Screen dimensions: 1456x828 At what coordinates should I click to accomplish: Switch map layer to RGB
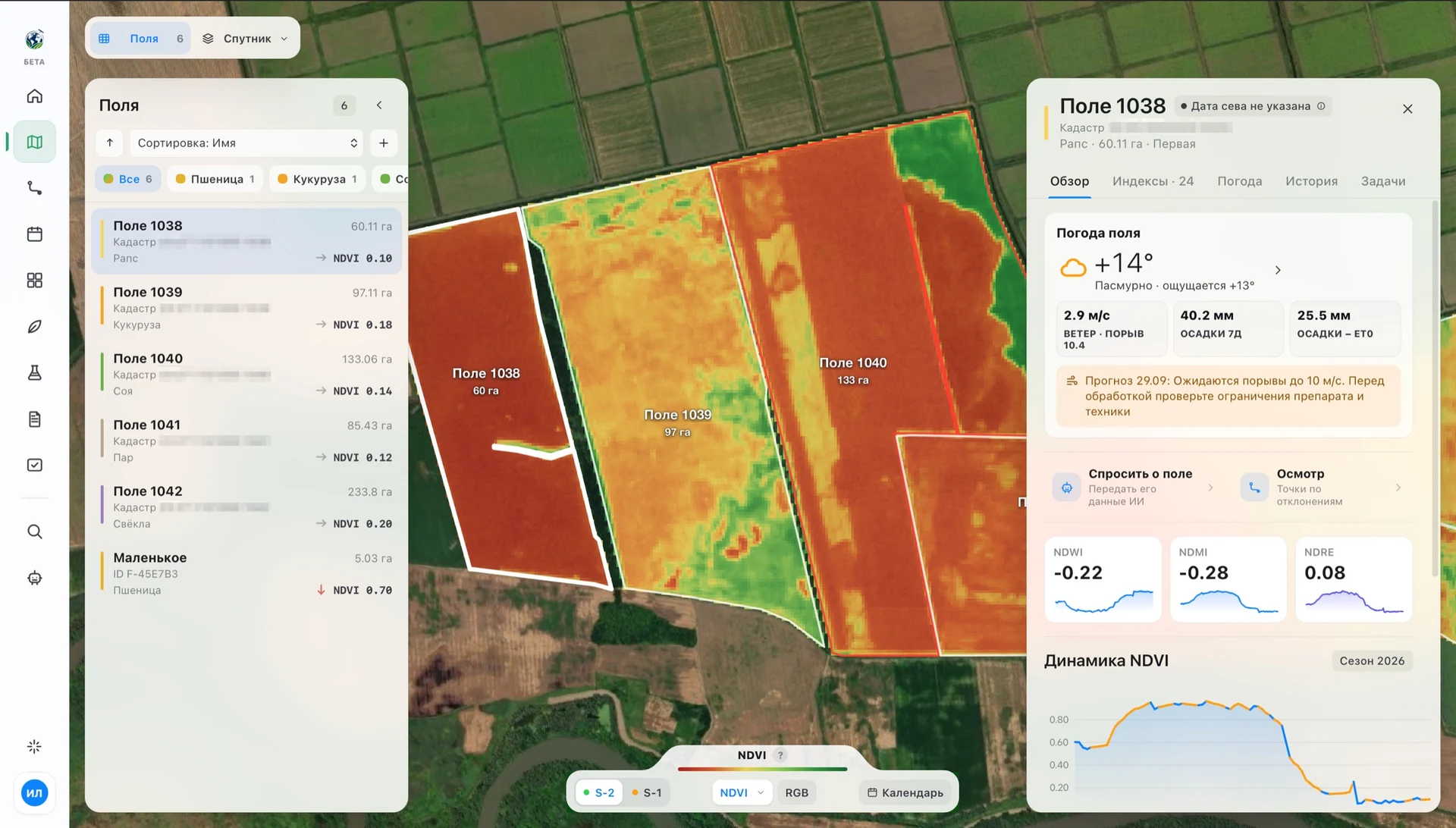796,793
